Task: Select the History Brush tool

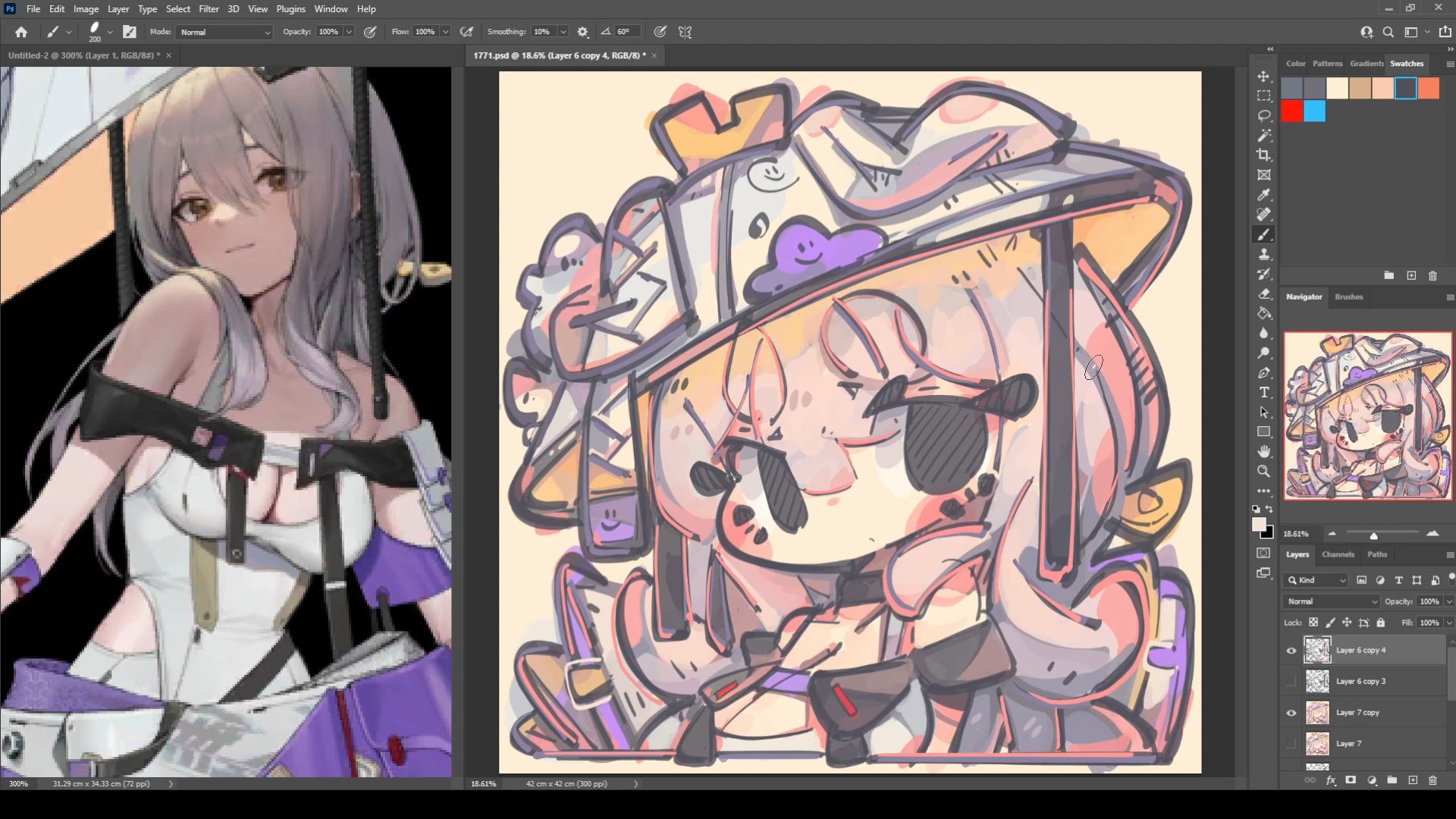Action: [x=1263, y=274]
